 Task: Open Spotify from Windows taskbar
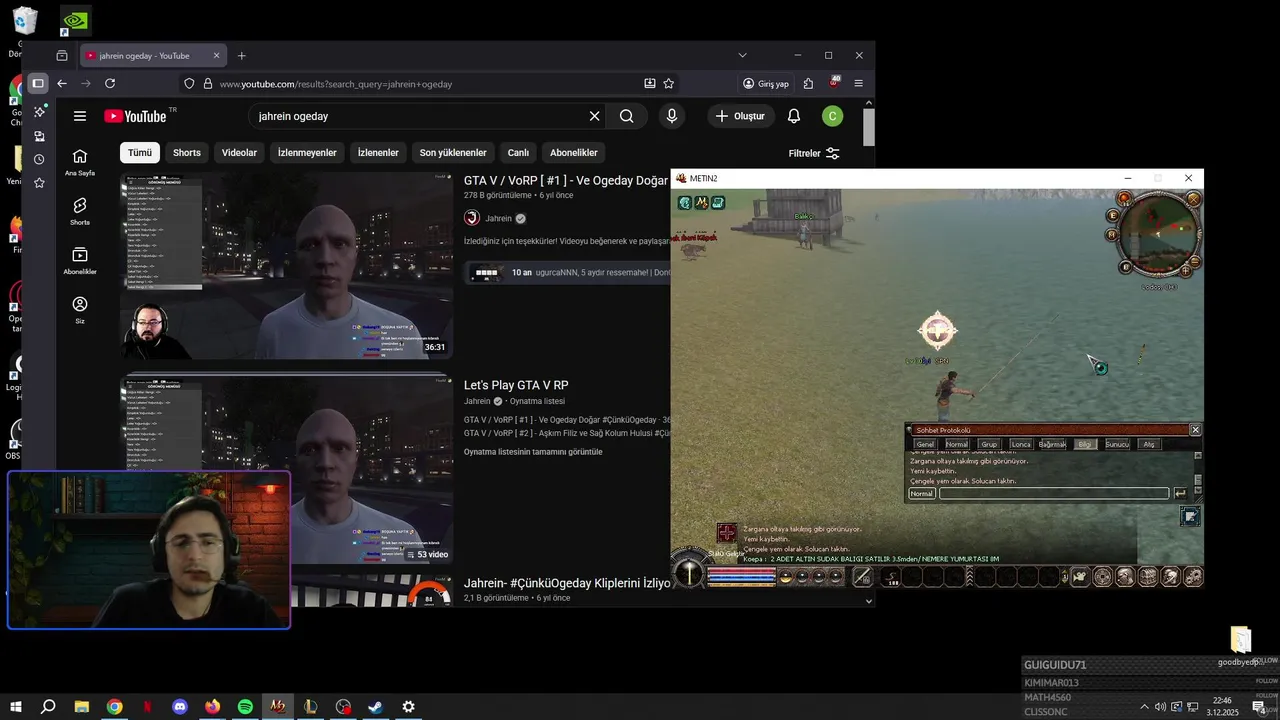pyautogui.click(x=245, y=707)
